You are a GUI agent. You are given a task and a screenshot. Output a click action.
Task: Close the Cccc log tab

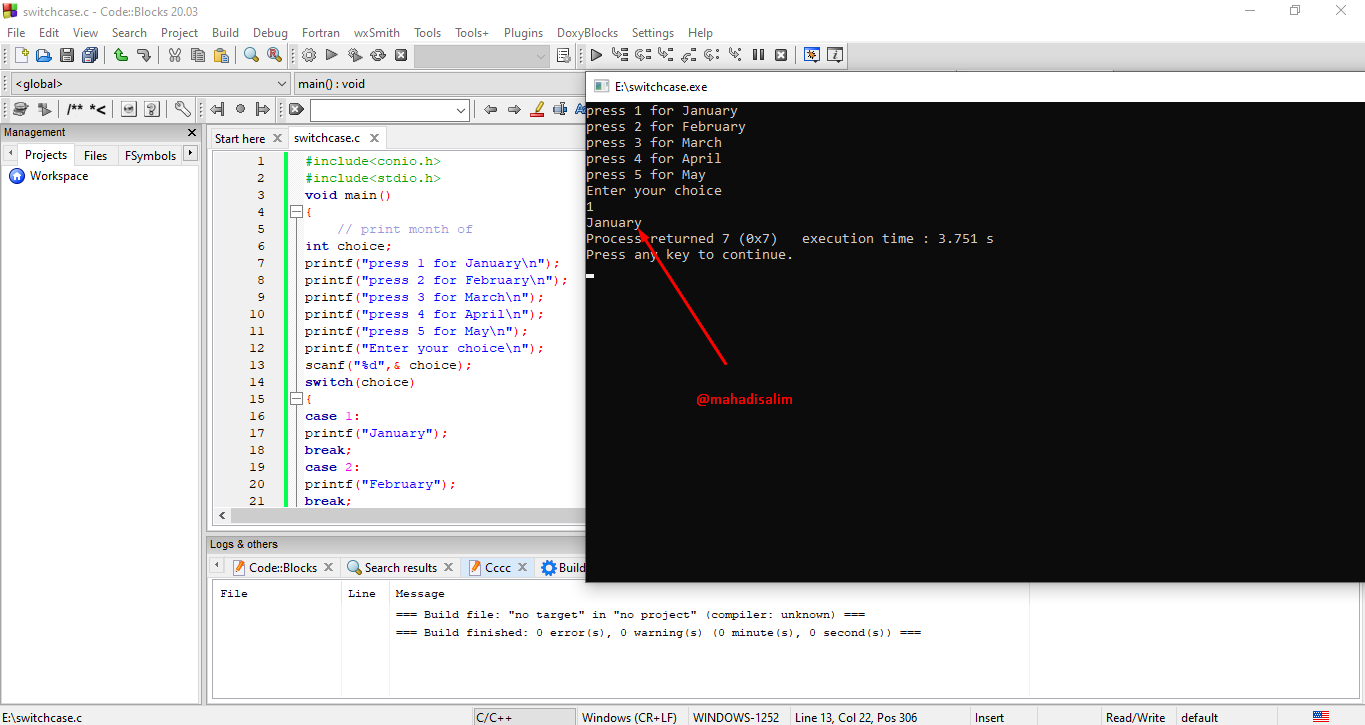523,567
